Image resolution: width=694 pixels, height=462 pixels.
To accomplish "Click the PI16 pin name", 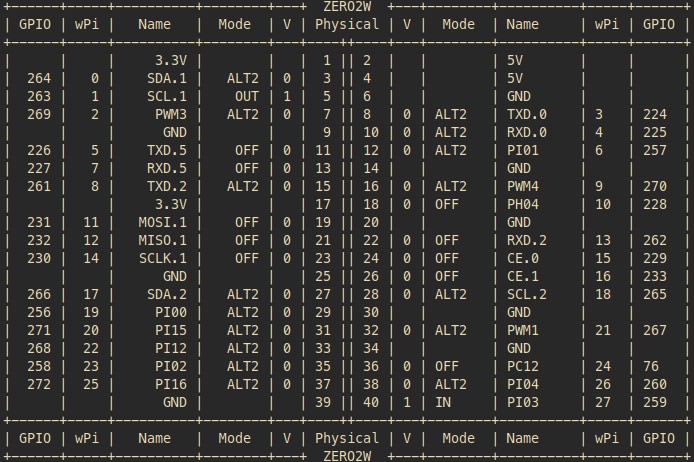I will click(x=171, y=384).
